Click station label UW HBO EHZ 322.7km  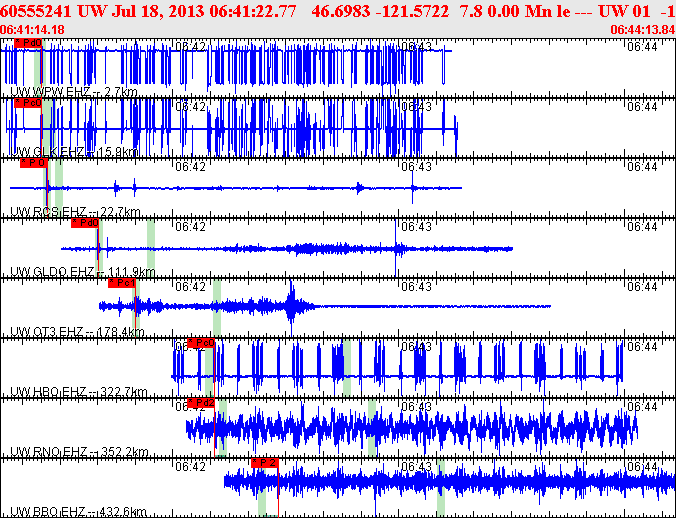[78, 392]
